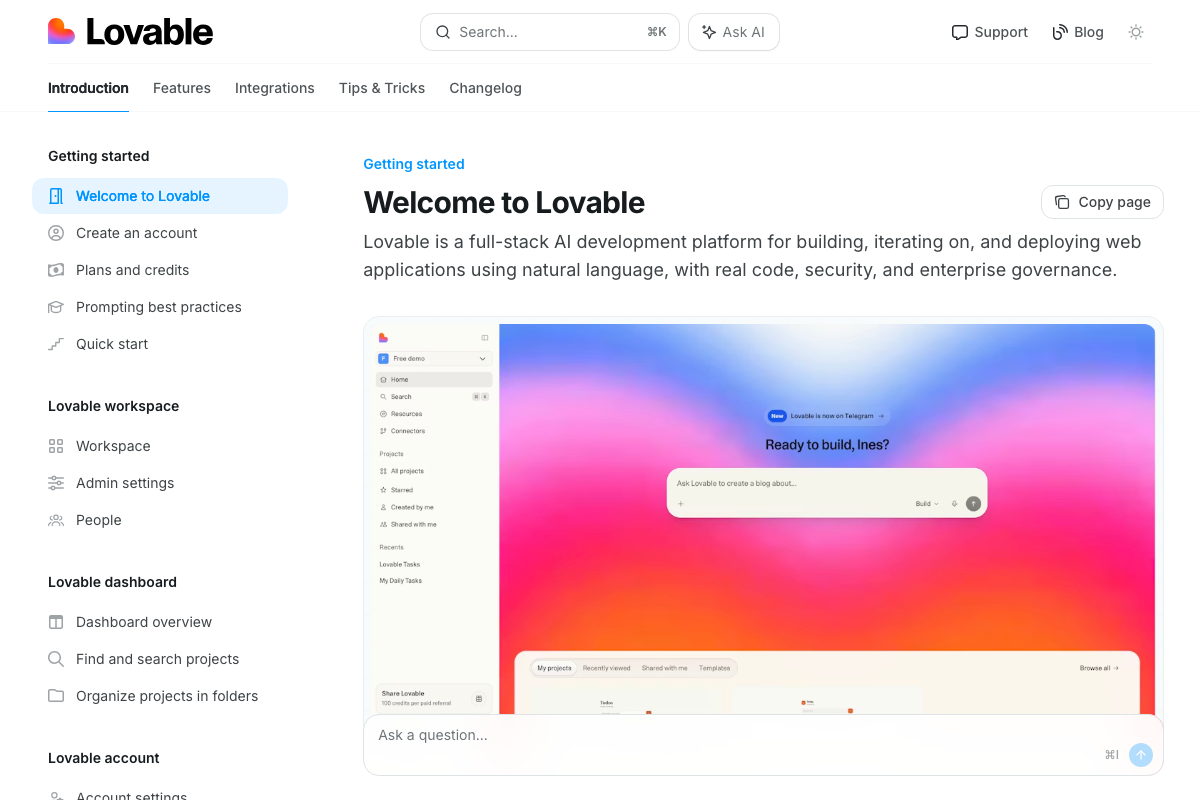Open the Workspace page
The height and width of the screenshot is (800, 1200).
click(x=160, y=446)
